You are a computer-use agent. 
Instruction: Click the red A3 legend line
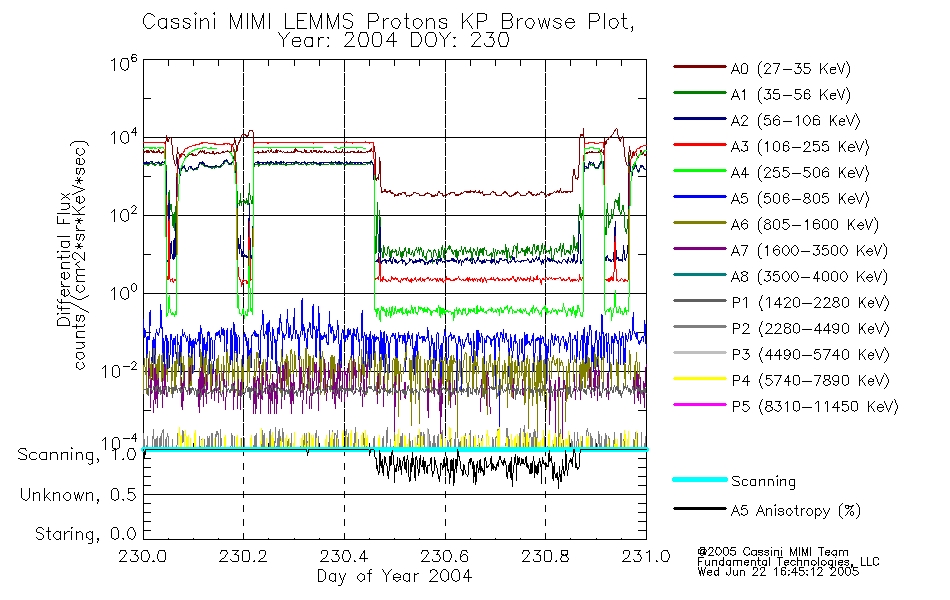[700, 145]
